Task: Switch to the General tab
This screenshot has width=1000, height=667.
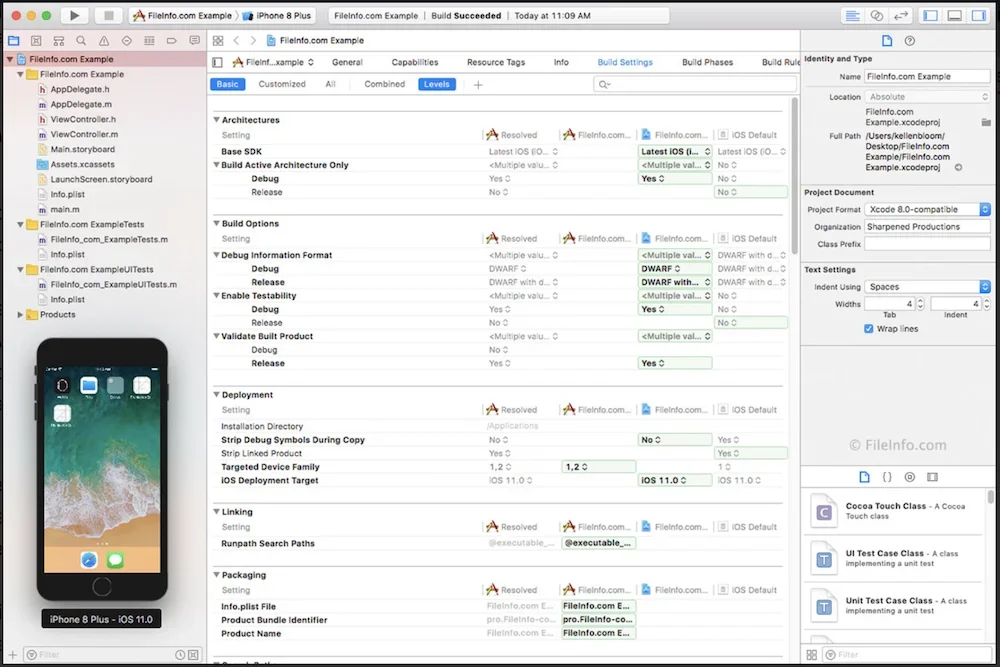Action: point(347,62)
